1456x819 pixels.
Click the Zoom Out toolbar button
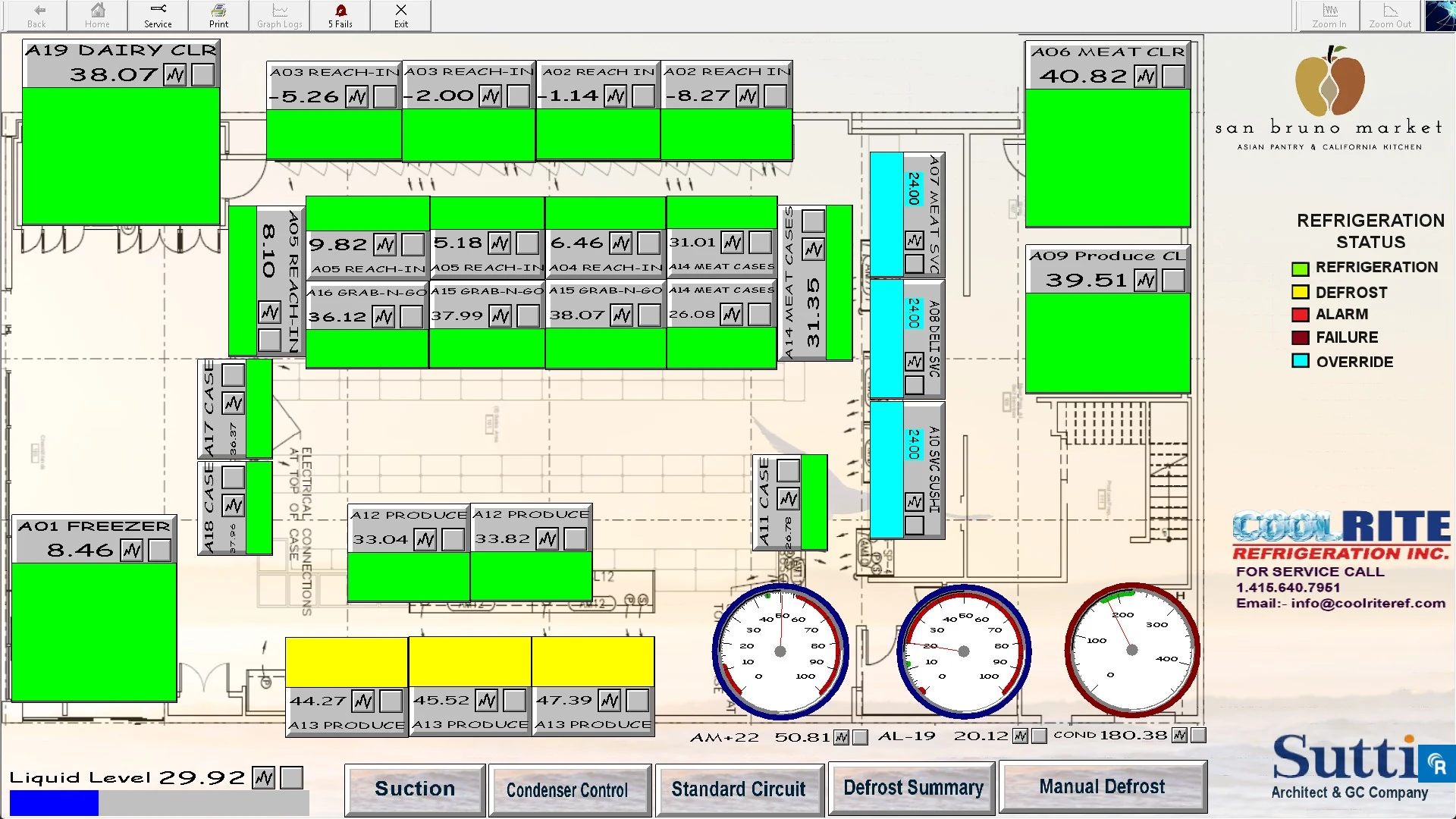[1390, 15]
